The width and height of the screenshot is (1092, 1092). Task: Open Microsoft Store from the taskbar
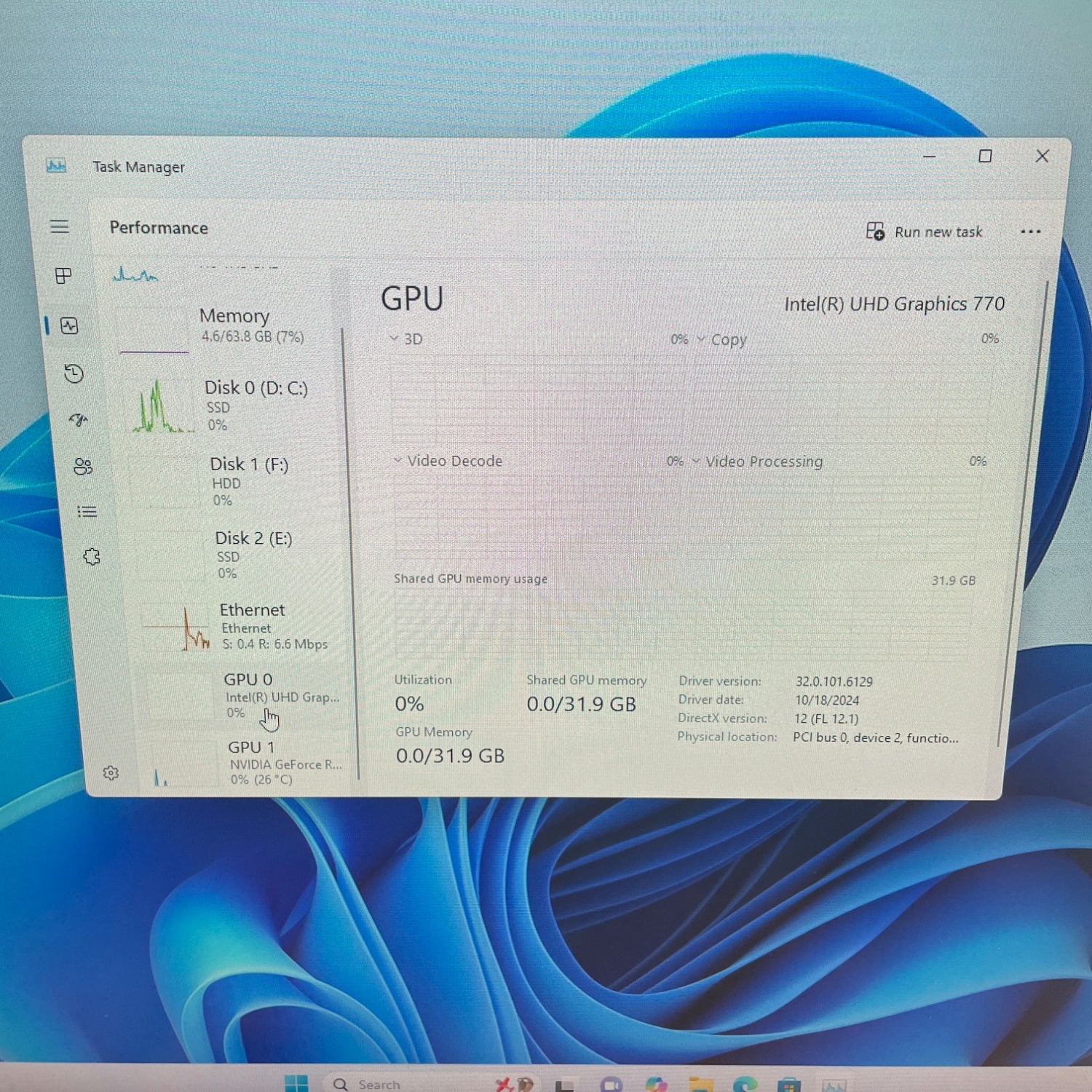pos(789,1085)
